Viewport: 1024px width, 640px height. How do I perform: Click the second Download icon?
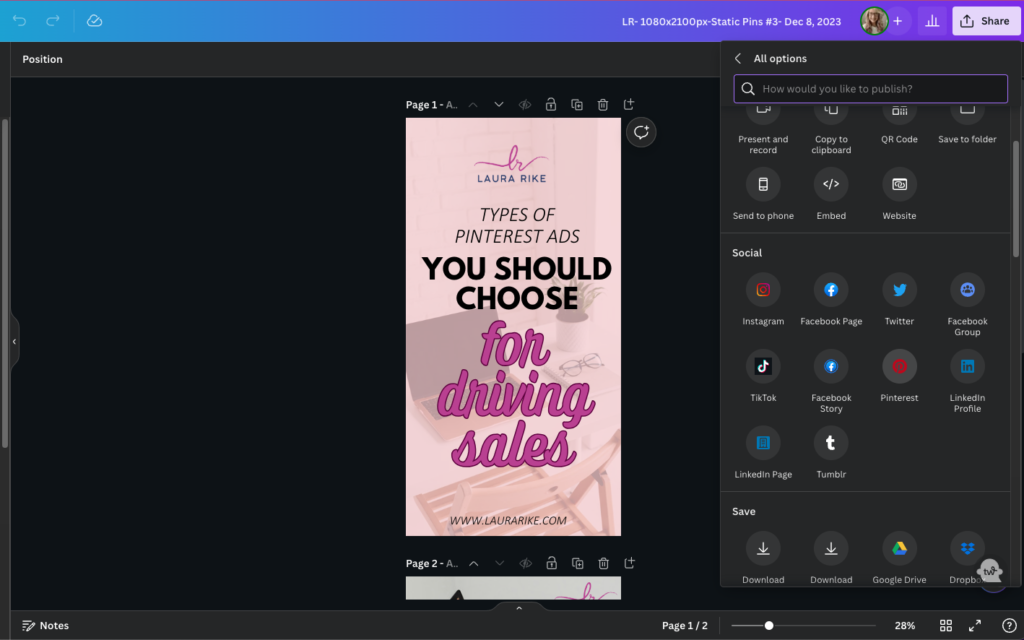click(831, 549)
